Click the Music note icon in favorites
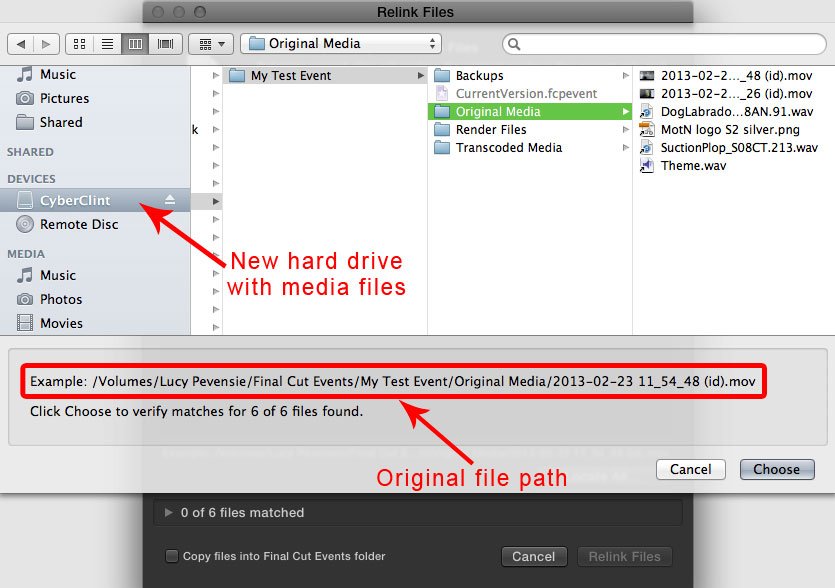Screen dimensions: 835x588 point(24,74)
